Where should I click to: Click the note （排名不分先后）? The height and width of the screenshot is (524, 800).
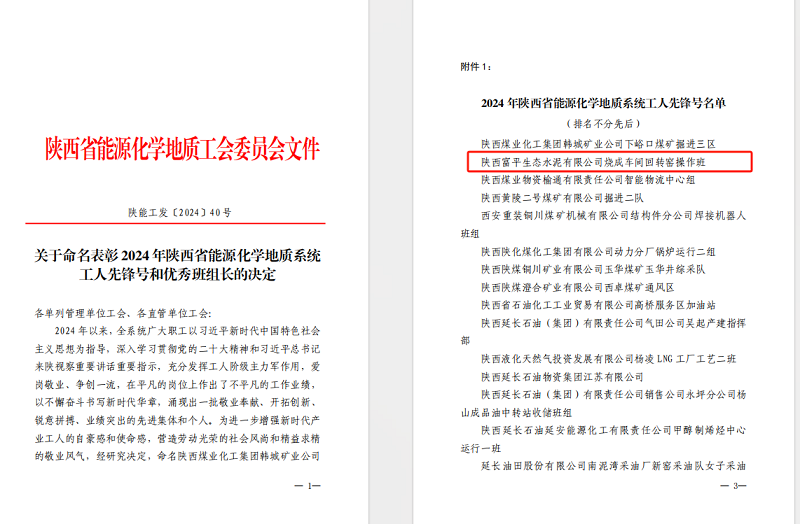(603, 123)
